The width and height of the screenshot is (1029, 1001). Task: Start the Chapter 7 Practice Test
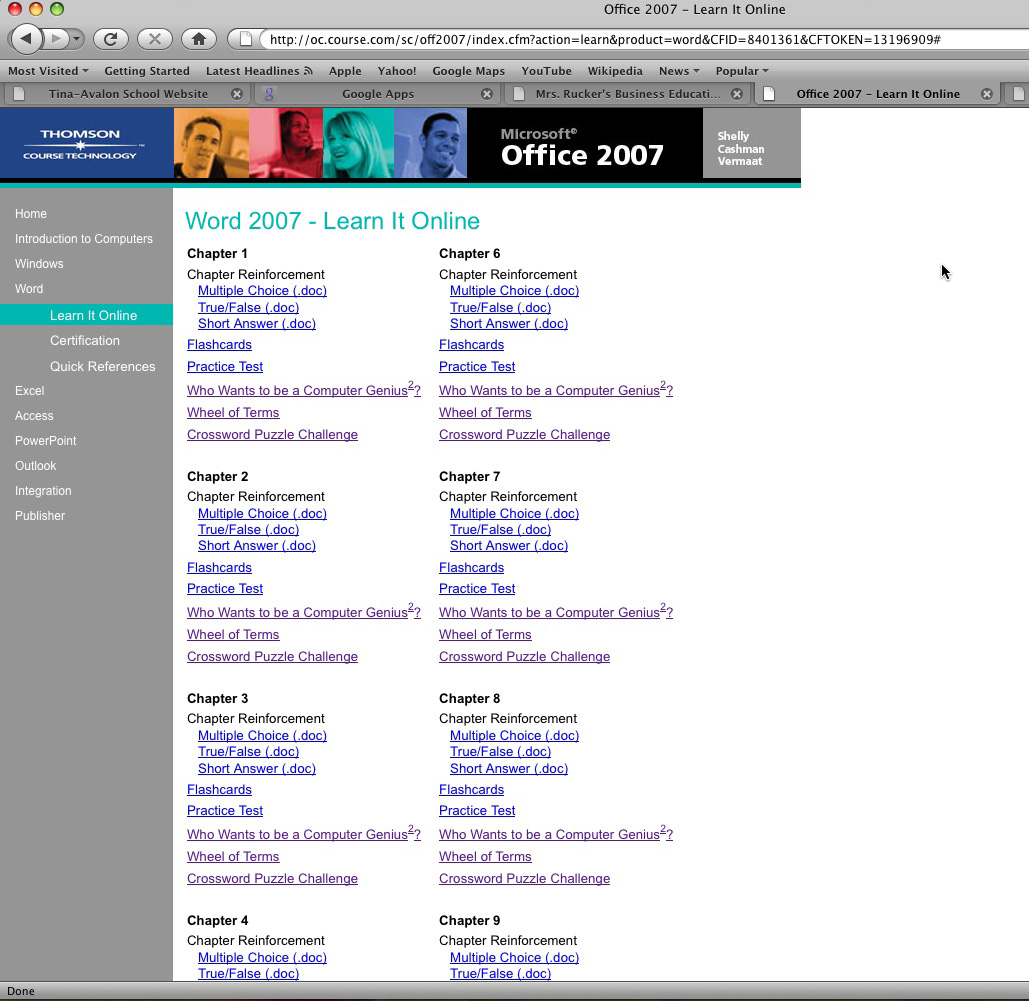pyautogui.click(x=477, y=588)
